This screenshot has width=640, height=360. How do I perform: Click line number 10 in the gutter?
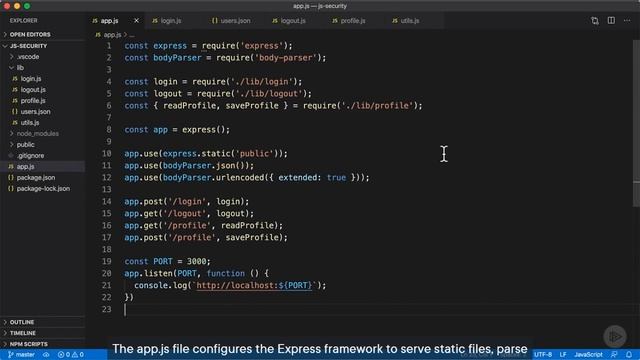[107, 153]
